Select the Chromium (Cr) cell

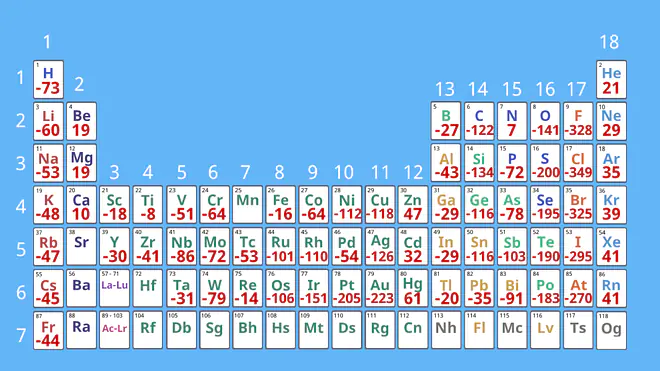214,205
